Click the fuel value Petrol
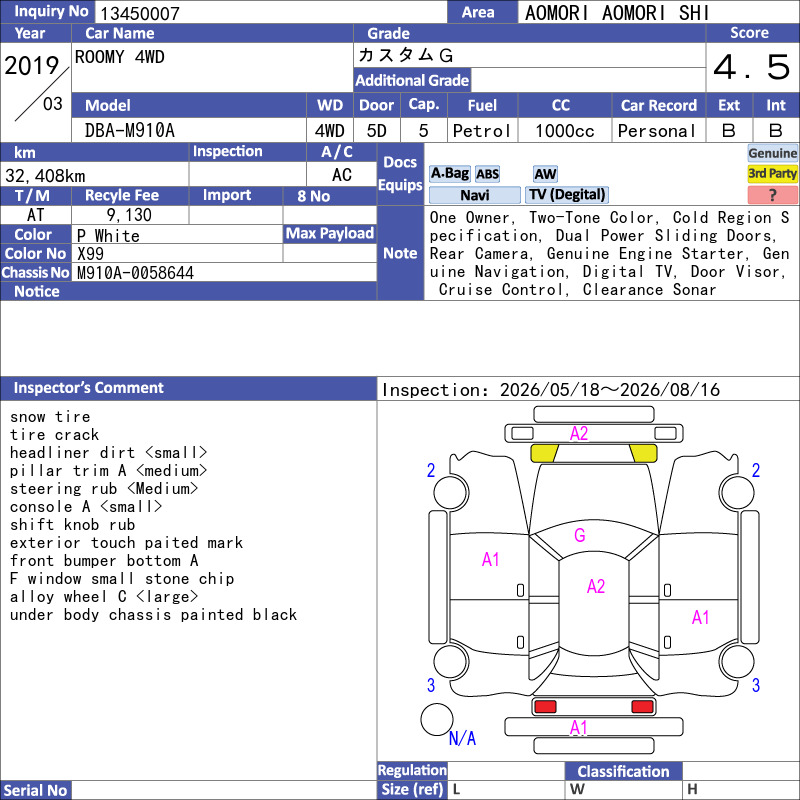Screen dimensions: 800x800 point(481,131)
